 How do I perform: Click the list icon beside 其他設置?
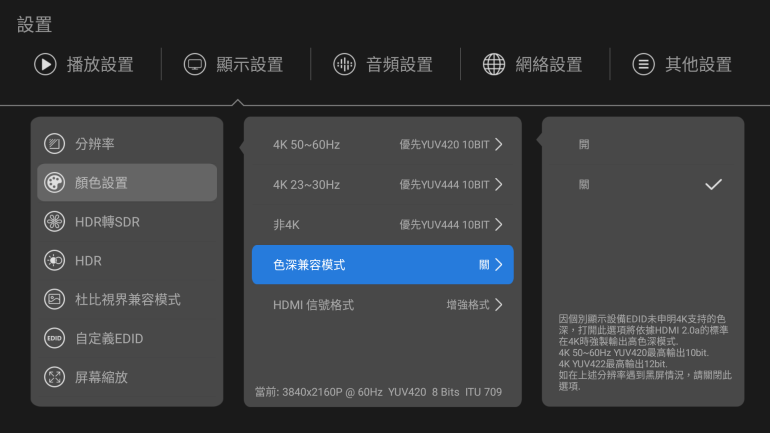point(643,64)
